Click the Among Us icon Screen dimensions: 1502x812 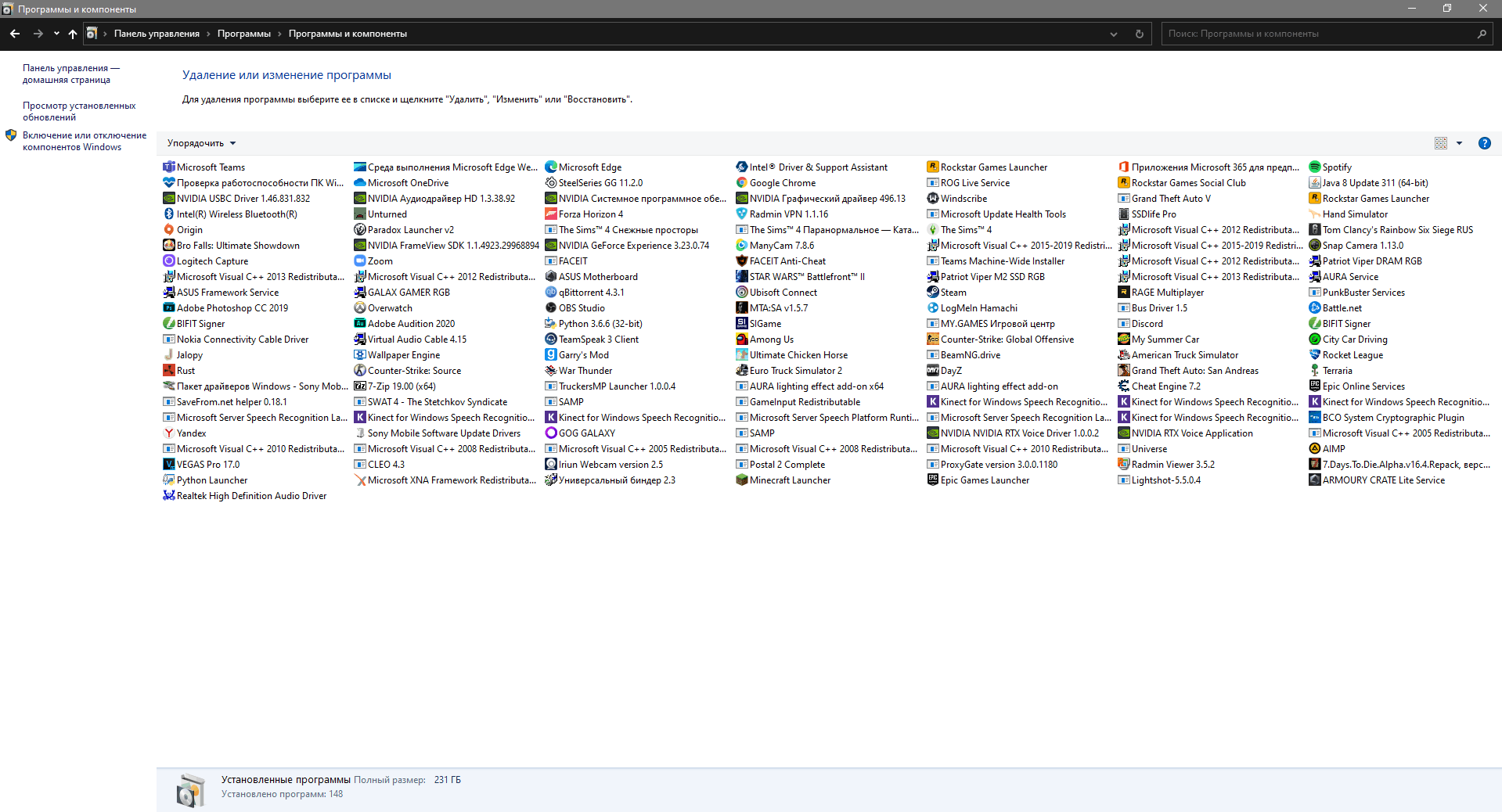pos(742,339)
